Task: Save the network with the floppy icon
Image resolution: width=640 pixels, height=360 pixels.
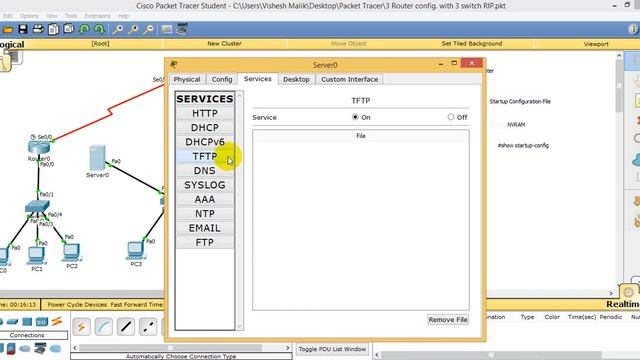Action: 23,29
